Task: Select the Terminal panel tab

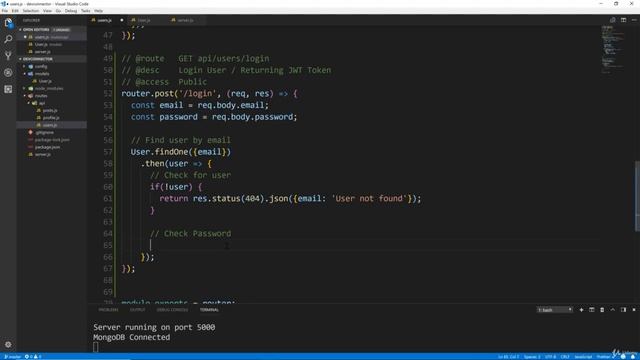Action: point(209,310)
